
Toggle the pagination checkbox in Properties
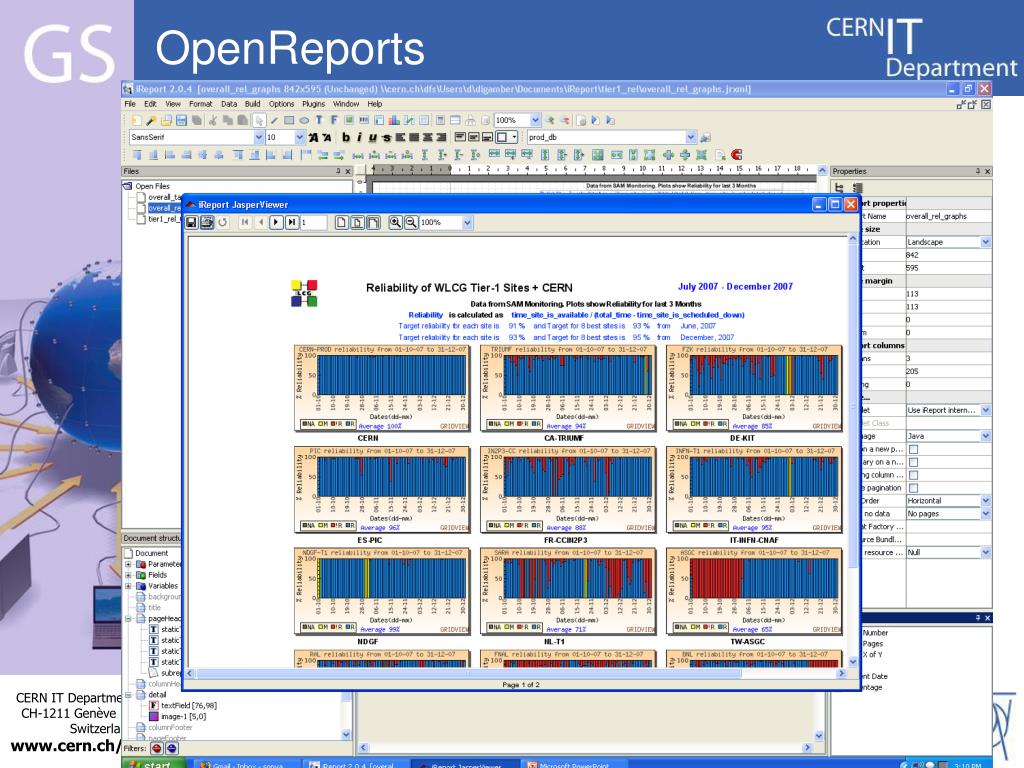914,488
